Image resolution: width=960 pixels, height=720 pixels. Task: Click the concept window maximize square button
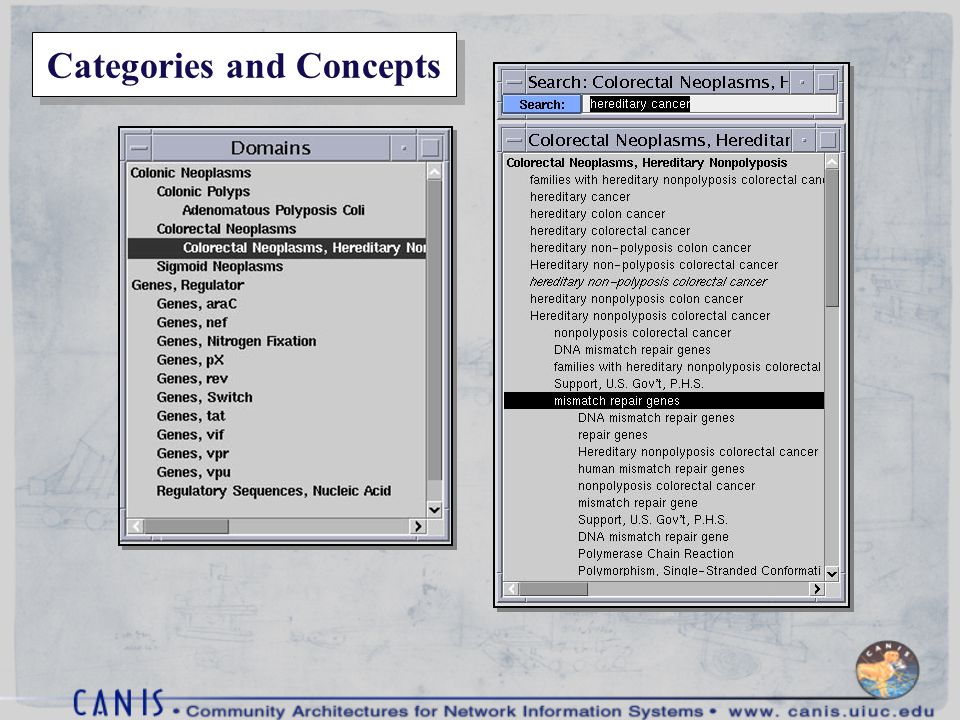828,140
